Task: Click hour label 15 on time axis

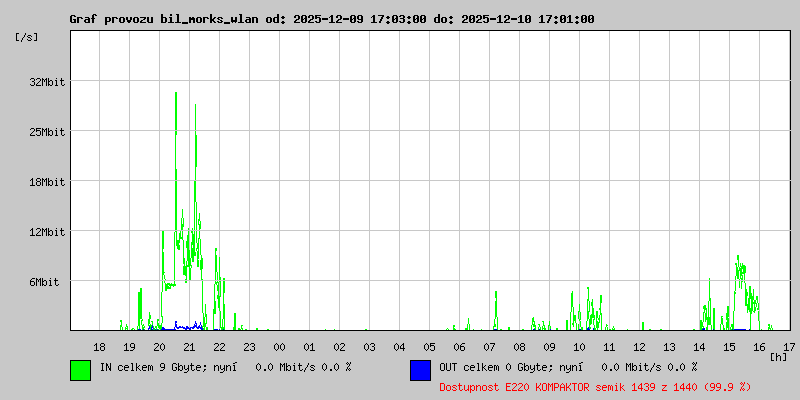Action: 730,347
